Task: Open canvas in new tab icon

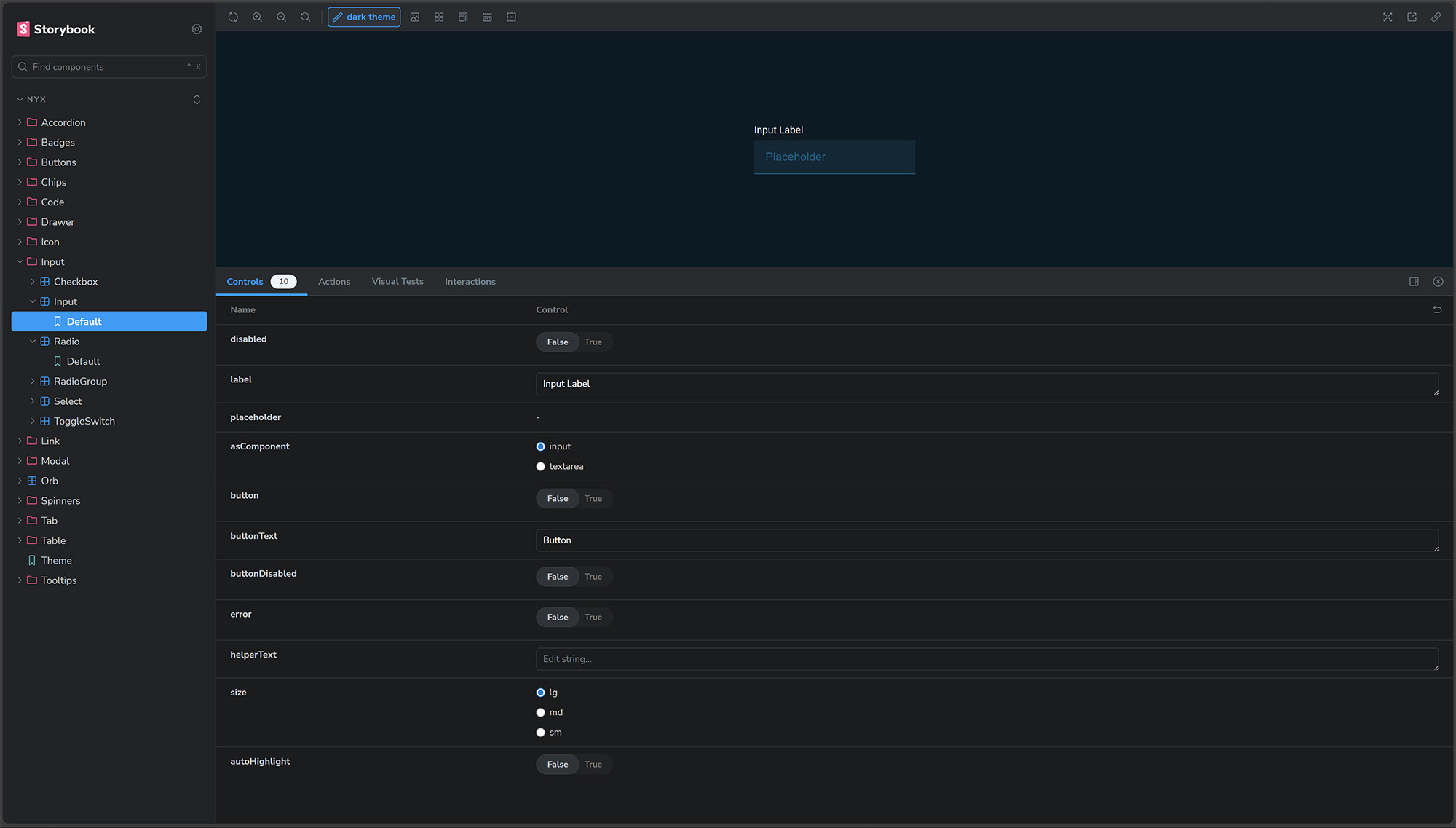Action: click(1412, 17)
